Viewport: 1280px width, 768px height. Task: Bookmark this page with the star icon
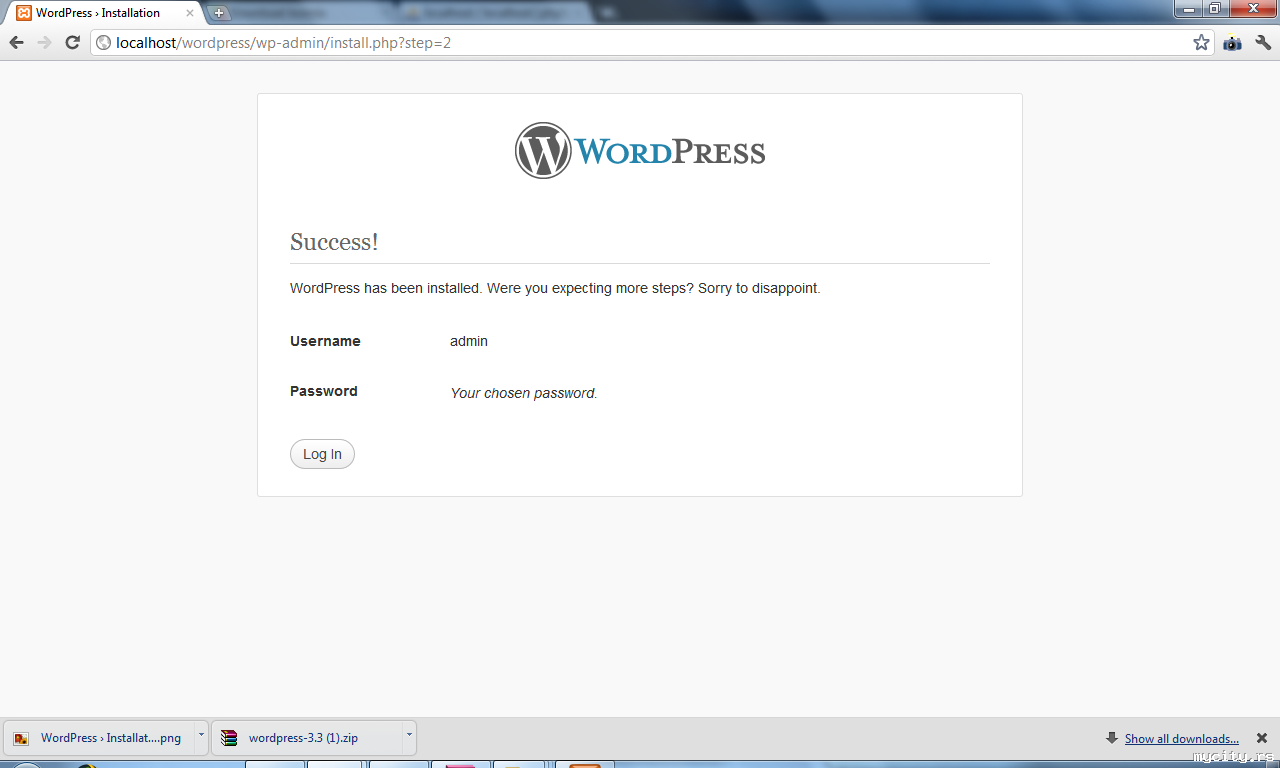(x=1201, y=43)
